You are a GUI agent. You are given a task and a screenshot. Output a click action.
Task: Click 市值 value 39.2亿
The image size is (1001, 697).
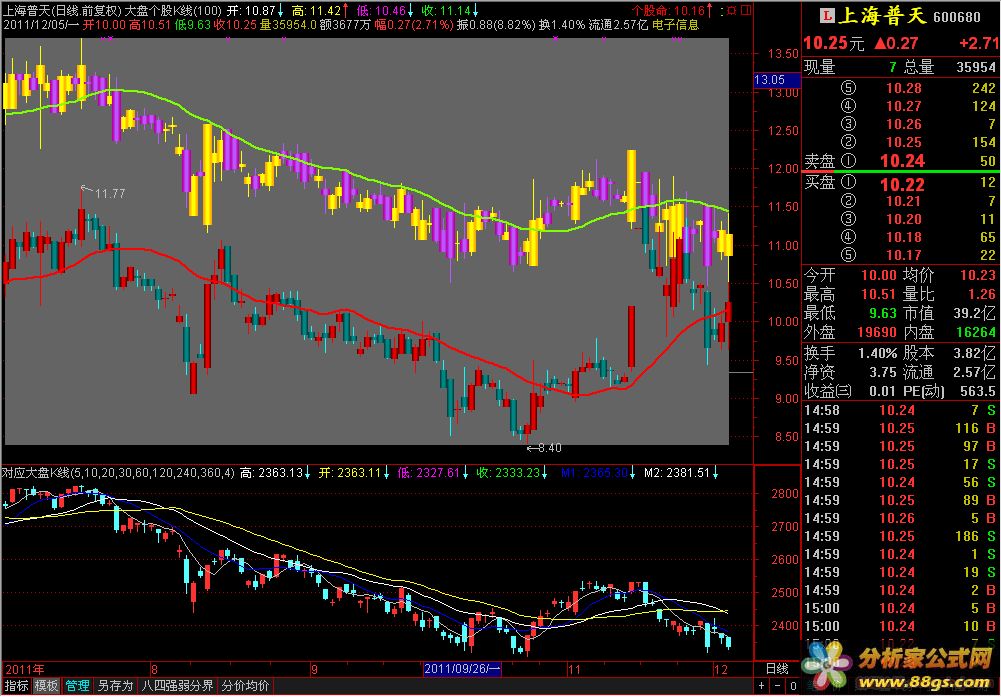coord(975,313)
